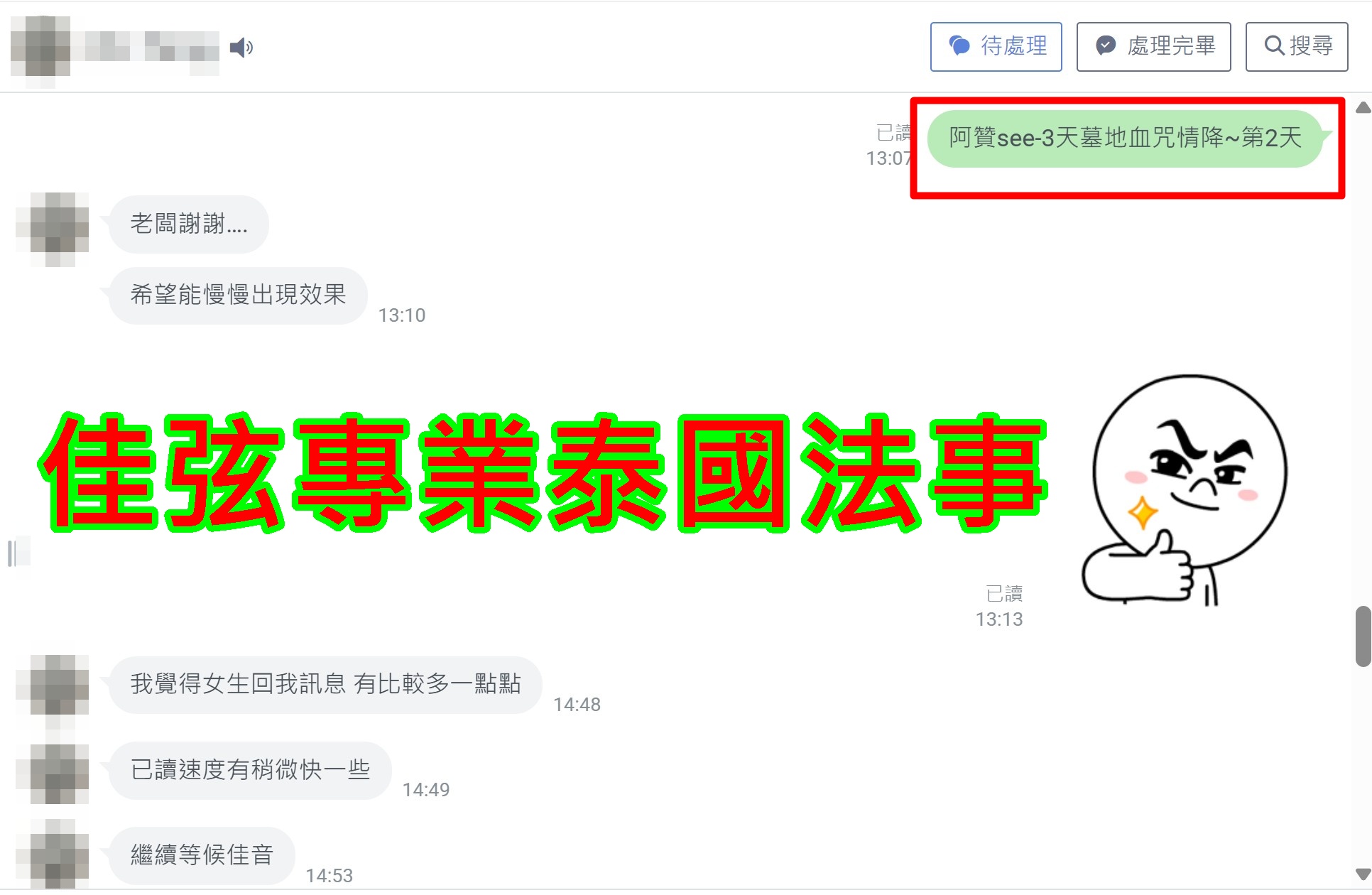Toggle the speaker mute icon beside chat name
Image resolution: width=1372 pixels, height=895 pixels.
[241, 48]
